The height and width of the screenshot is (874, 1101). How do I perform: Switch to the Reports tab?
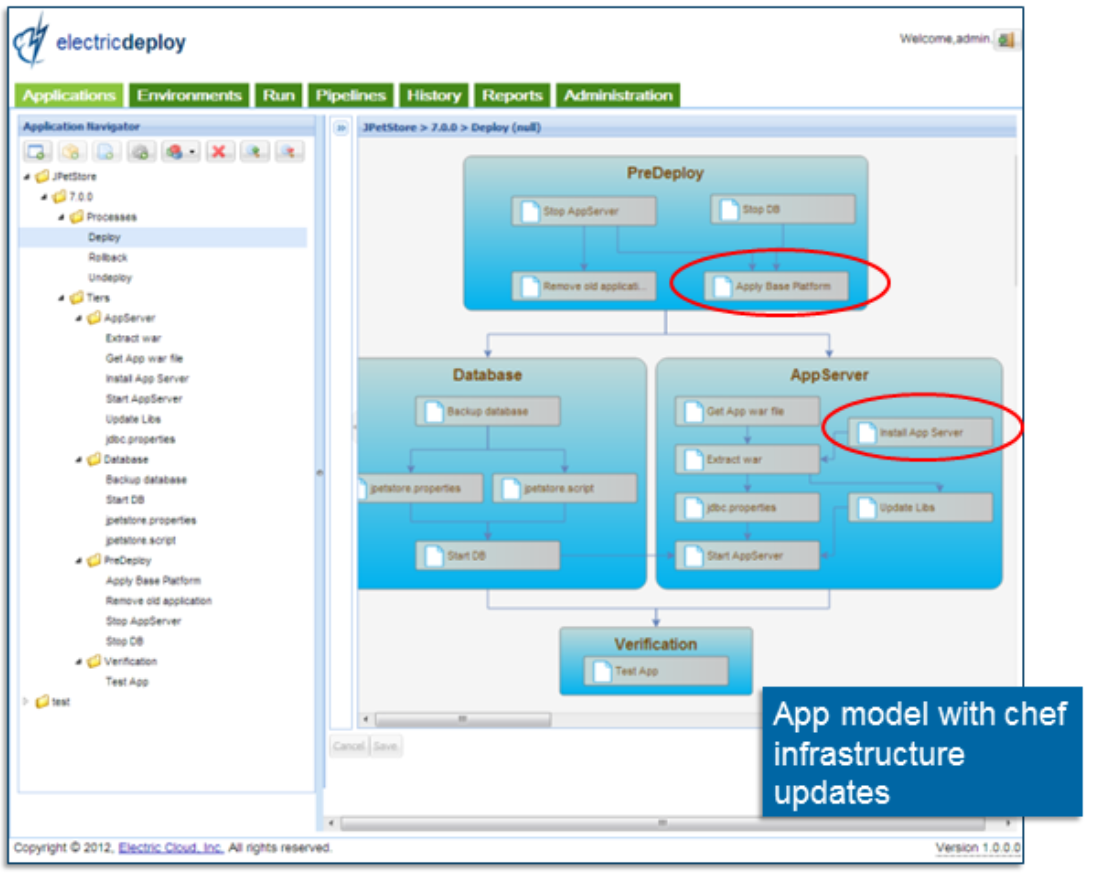pos(512,95)
